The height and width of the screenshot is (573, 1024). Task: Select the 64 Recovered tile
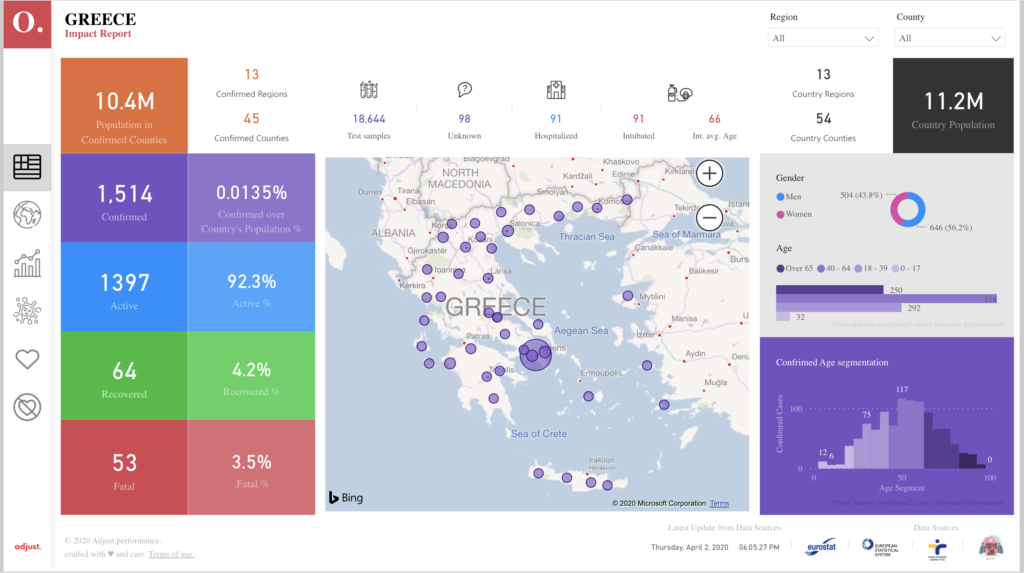pyautogui.click(x=124, y=376)
